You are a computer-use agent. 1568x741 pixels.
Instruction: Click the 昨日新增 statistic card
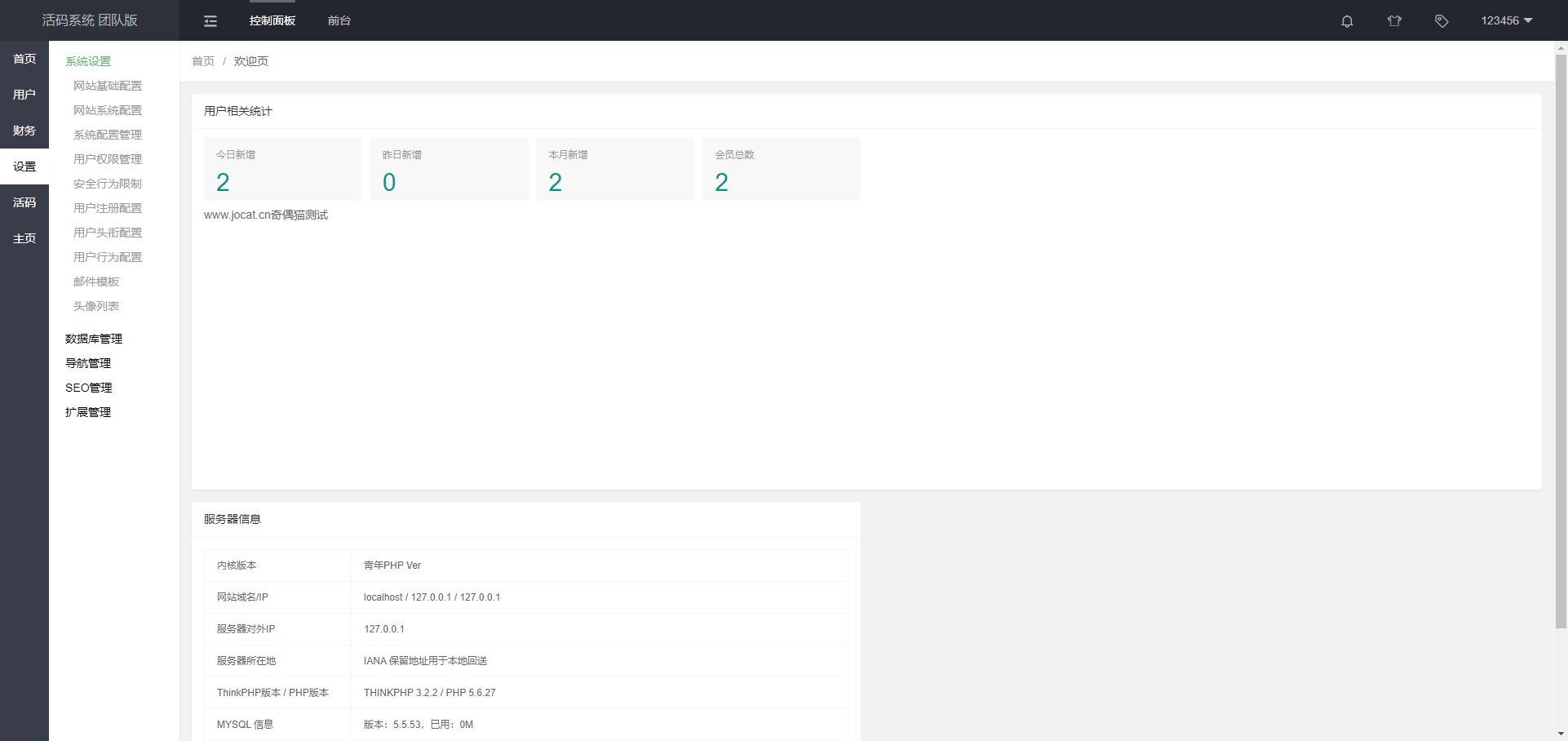pyautogui.click(x=450, y=169)
